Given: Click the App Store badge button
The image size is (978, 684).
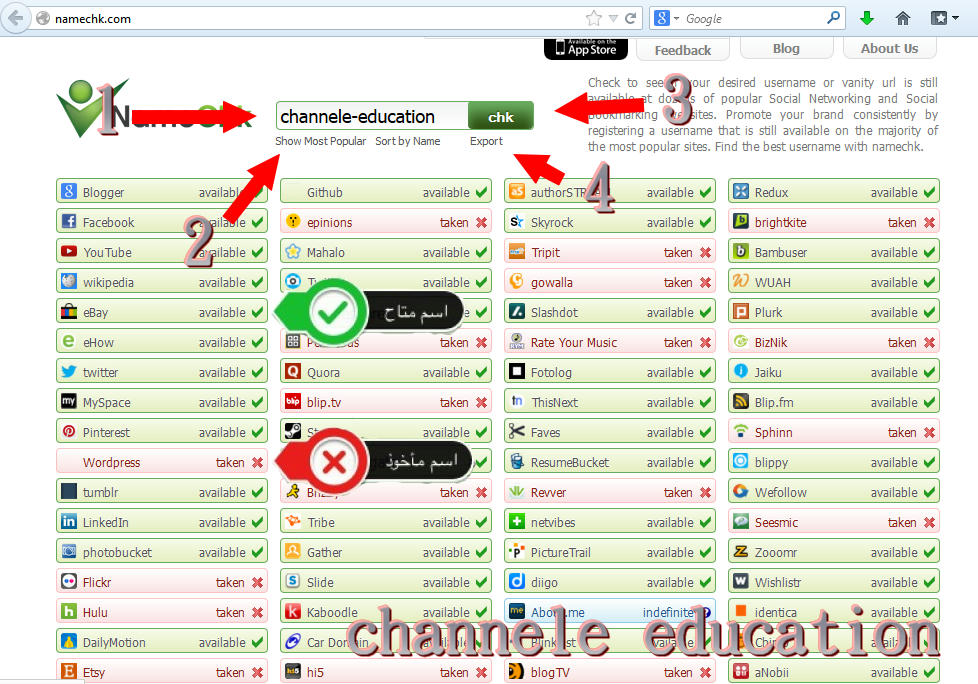Looking at the screenshot, I should click(x=586, y=49).
